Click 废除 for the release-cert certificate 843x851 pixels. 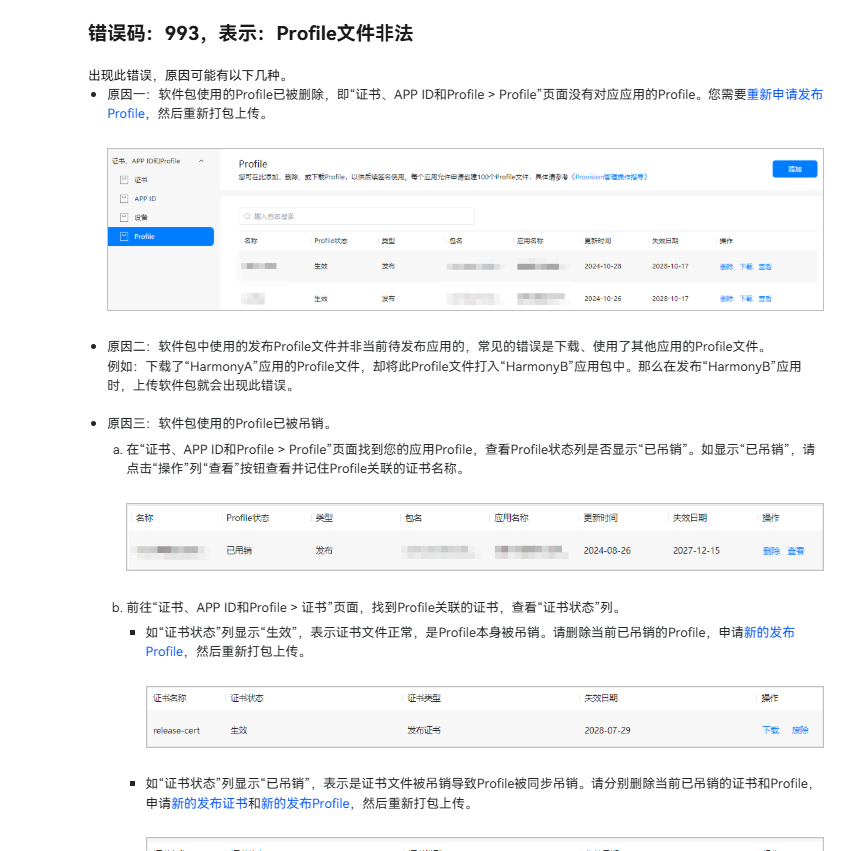click(x=800, y=730)
